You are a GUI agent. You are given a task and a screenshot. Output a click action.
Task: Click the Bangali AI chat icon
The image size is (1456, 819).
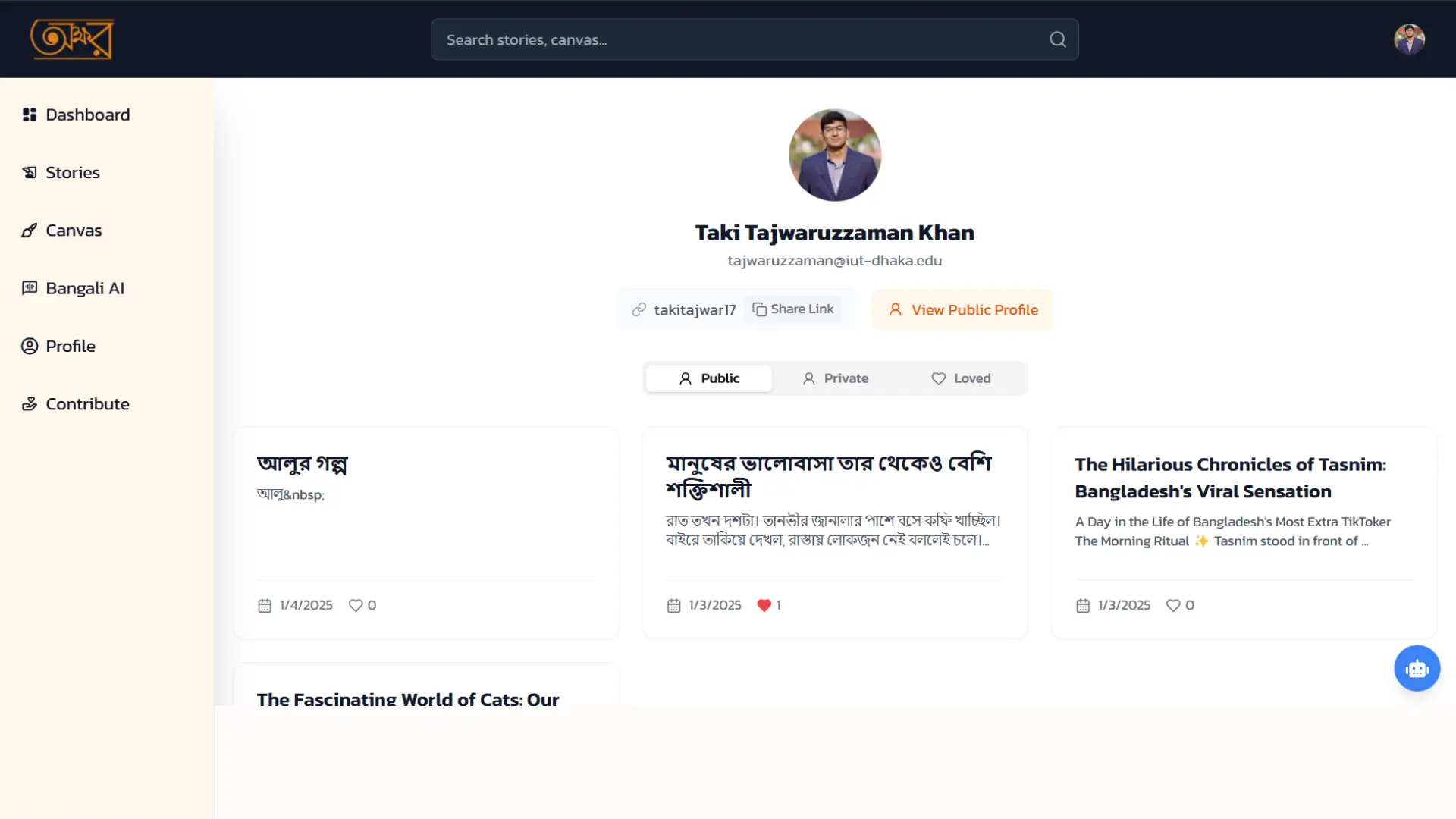click(30, 288)
